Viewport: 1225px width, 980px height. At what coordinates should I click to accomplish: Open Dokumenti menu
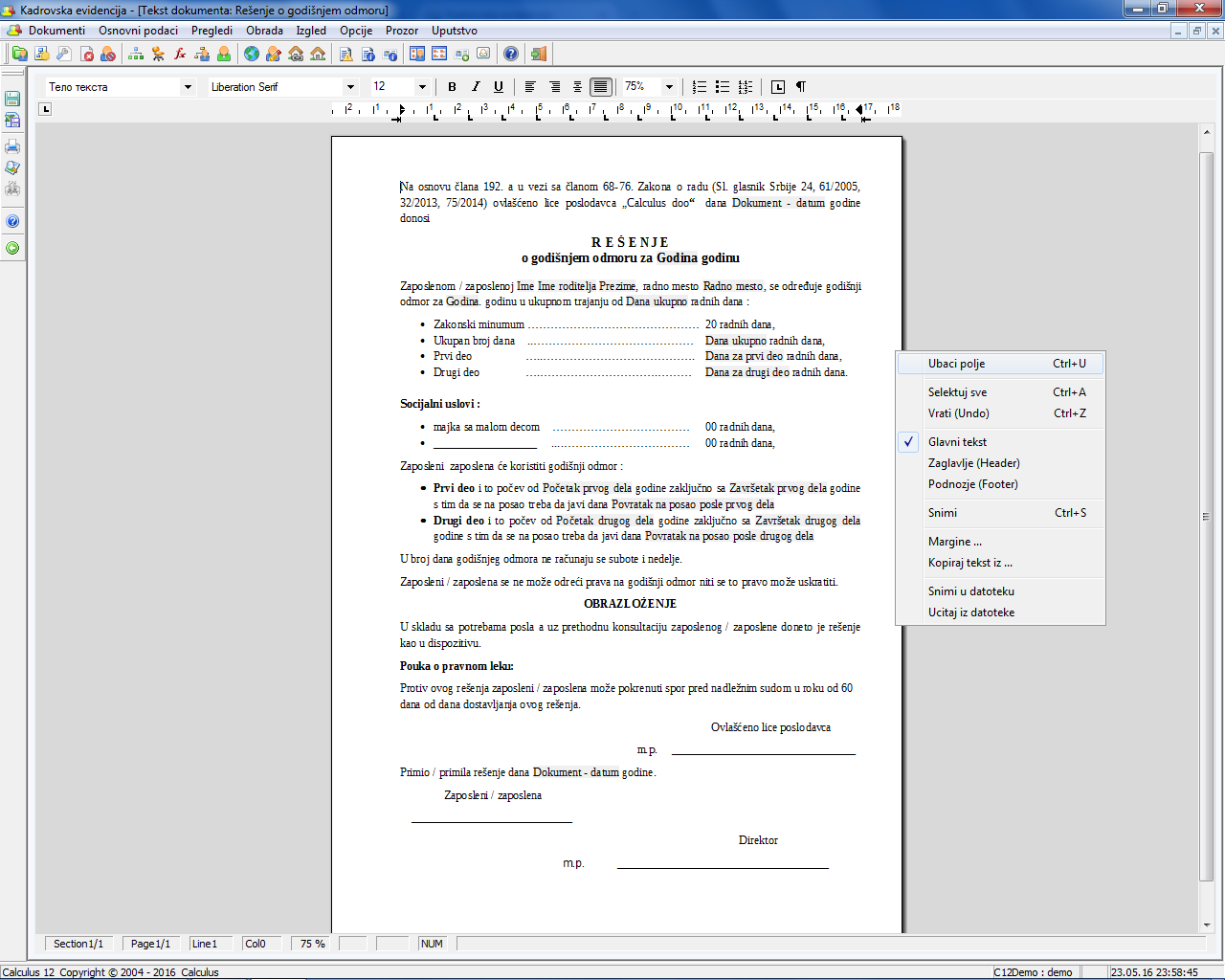(56, 31)
